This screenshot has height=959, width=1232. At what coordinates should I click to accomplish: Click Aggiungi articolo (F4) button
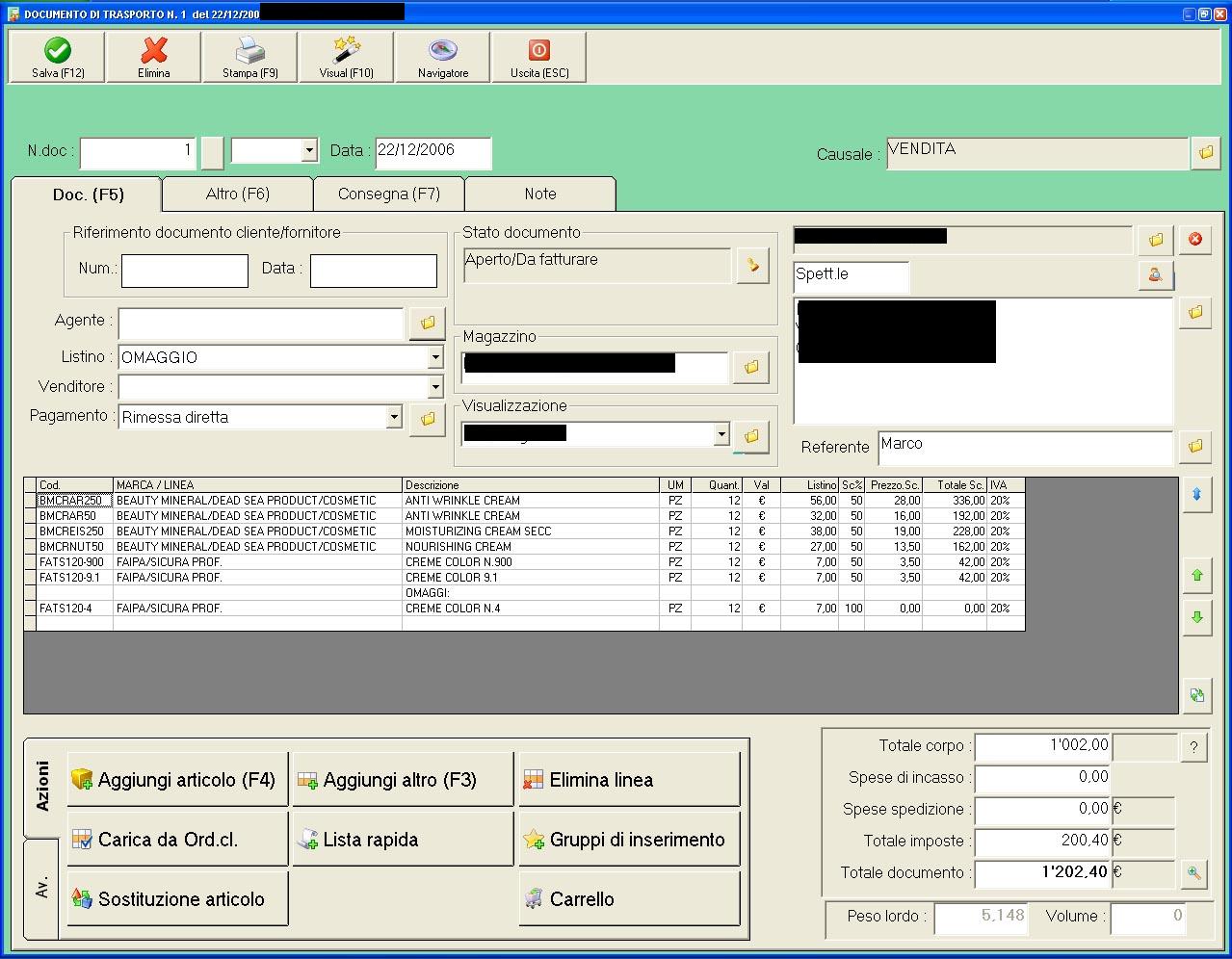tap(177, 780)
